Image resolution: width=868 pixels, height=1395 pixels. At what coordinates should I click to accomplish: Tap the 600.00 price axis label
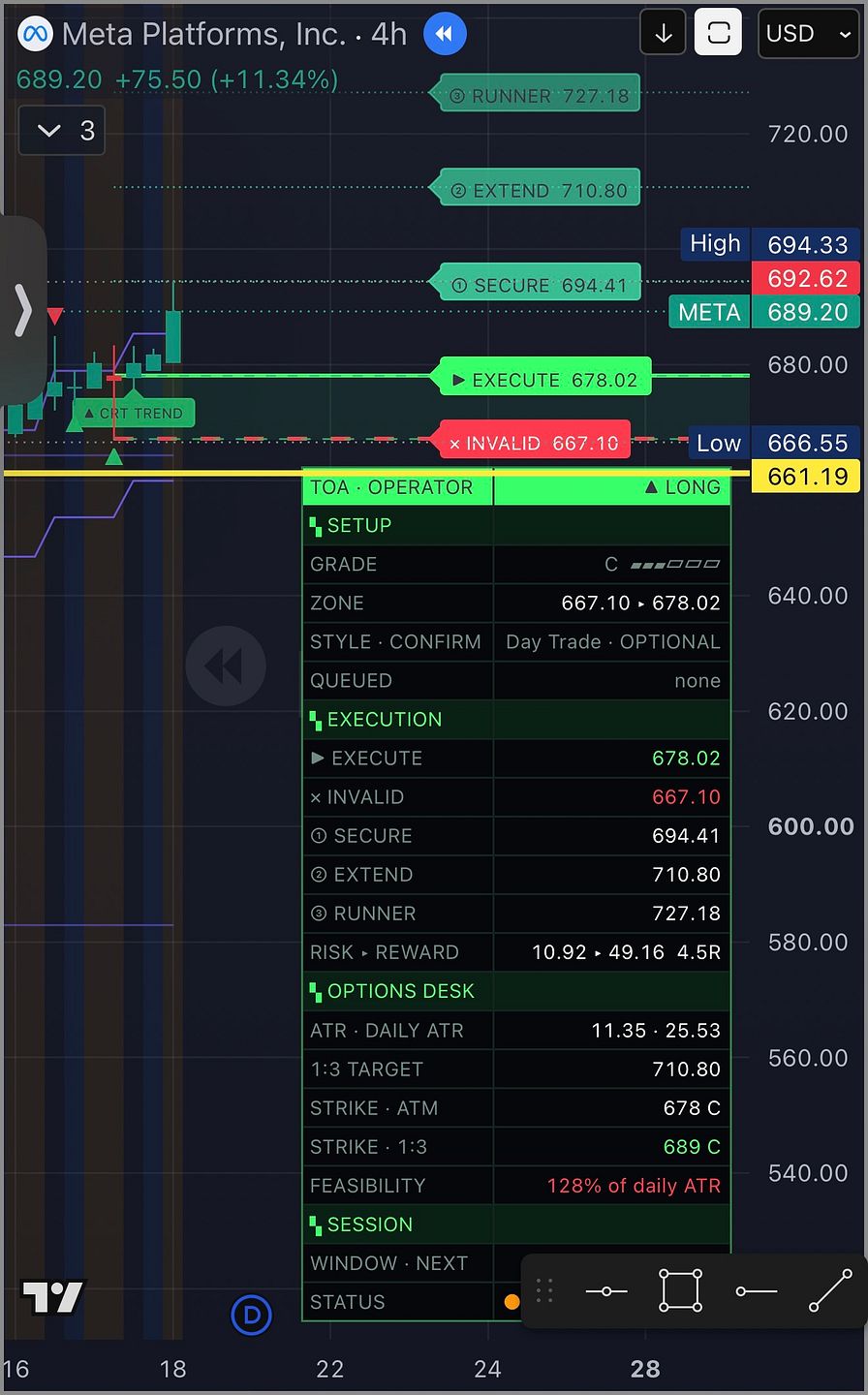[x=811, y=826]
